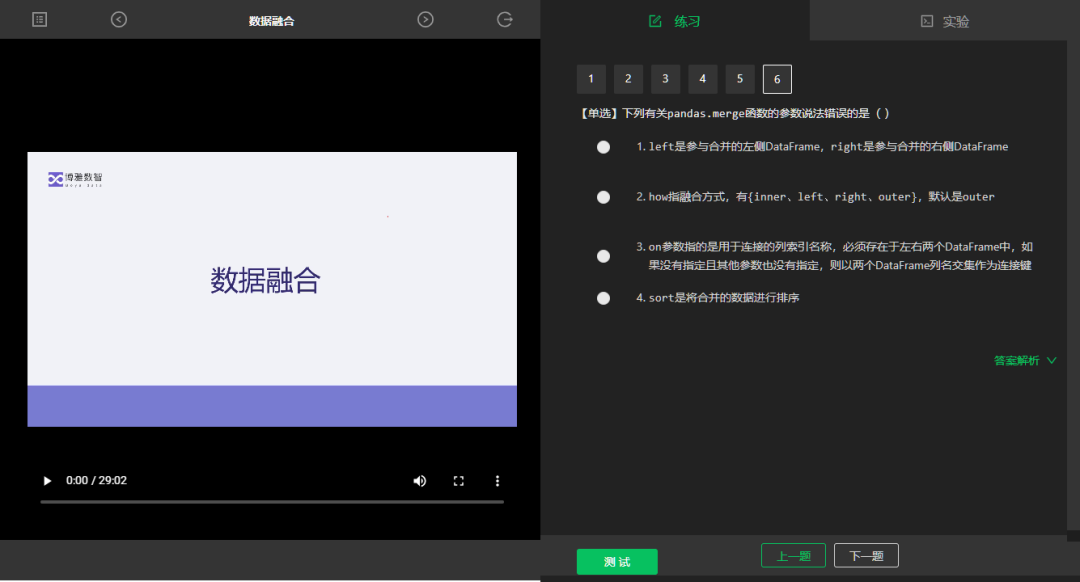Click the question text about pandas.merge
The width and height of the screenshot is (1080, 582).
(x=734, y=114)
